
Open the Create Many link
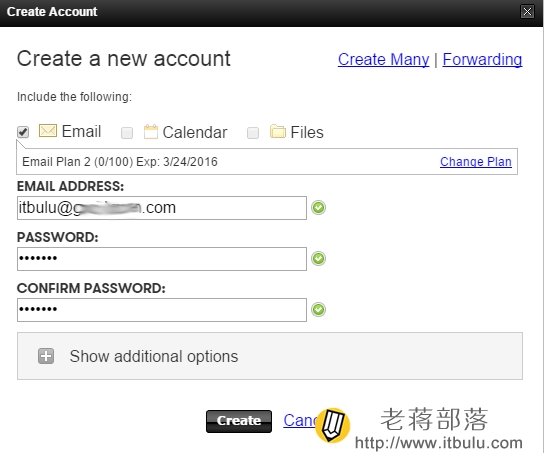point(383,59)
